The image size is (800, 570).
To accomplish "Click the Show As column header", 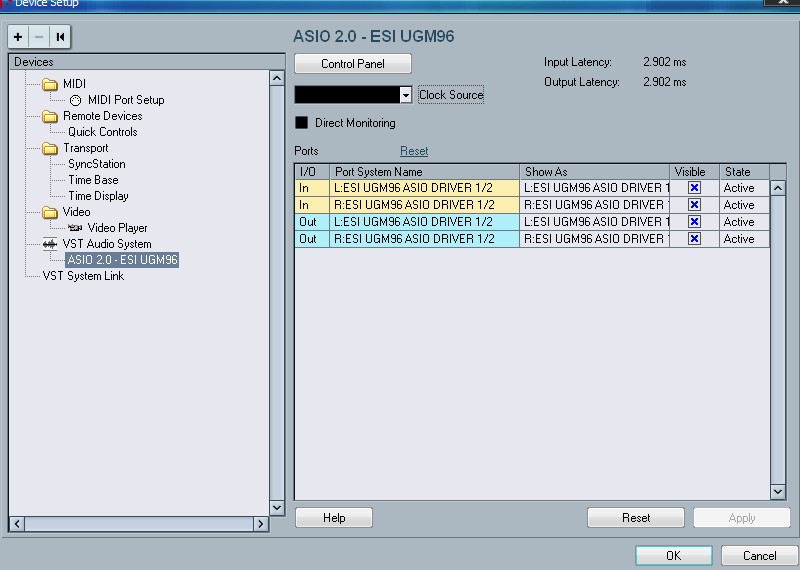I will pyautogui.click(x=594, y=172).
